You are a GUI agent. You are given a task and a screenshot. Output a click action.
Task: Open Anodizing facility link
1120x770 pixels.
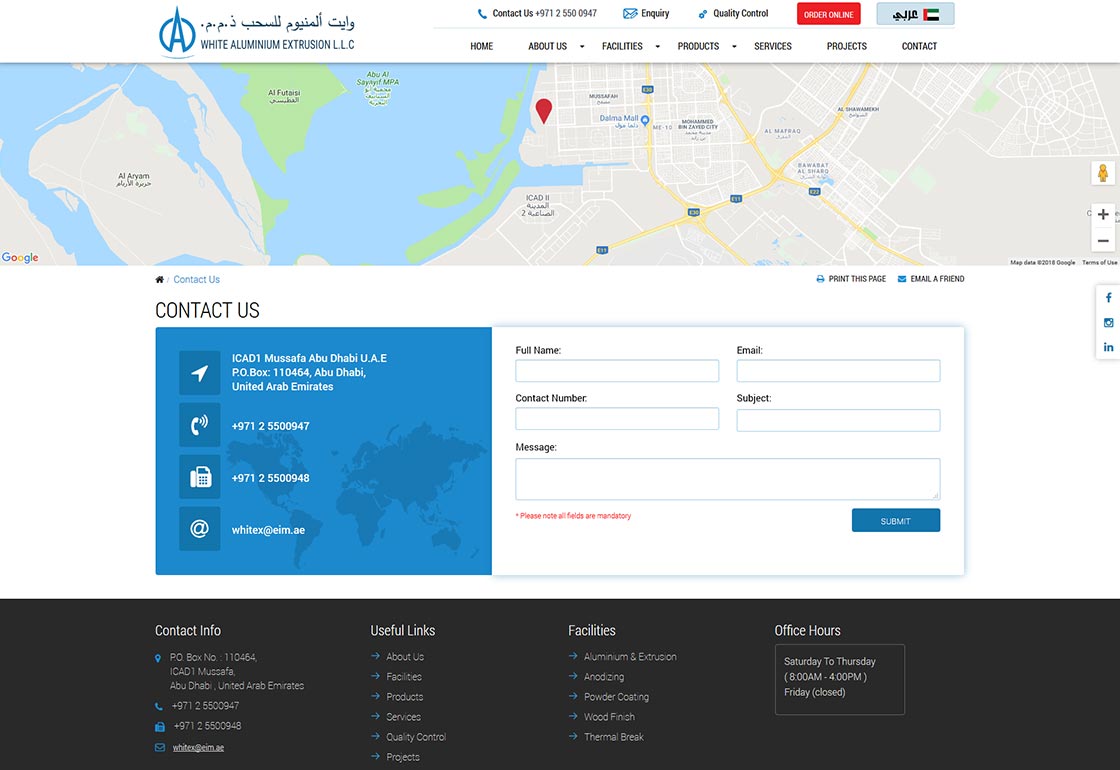[604, 676]
